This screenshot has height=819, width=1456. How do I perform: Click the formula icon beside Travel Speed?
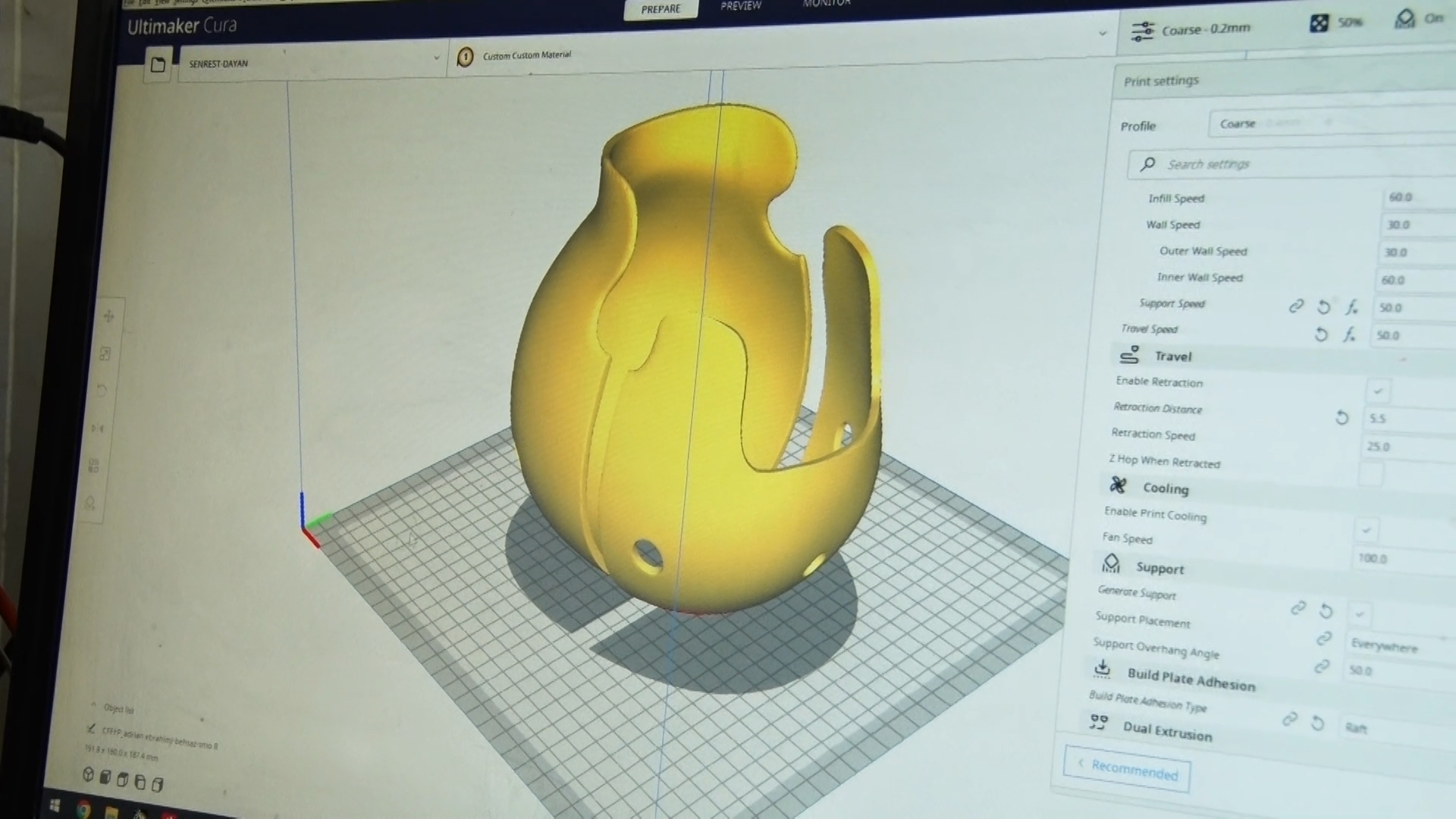pyautogui.click(x=1350, y=334)
